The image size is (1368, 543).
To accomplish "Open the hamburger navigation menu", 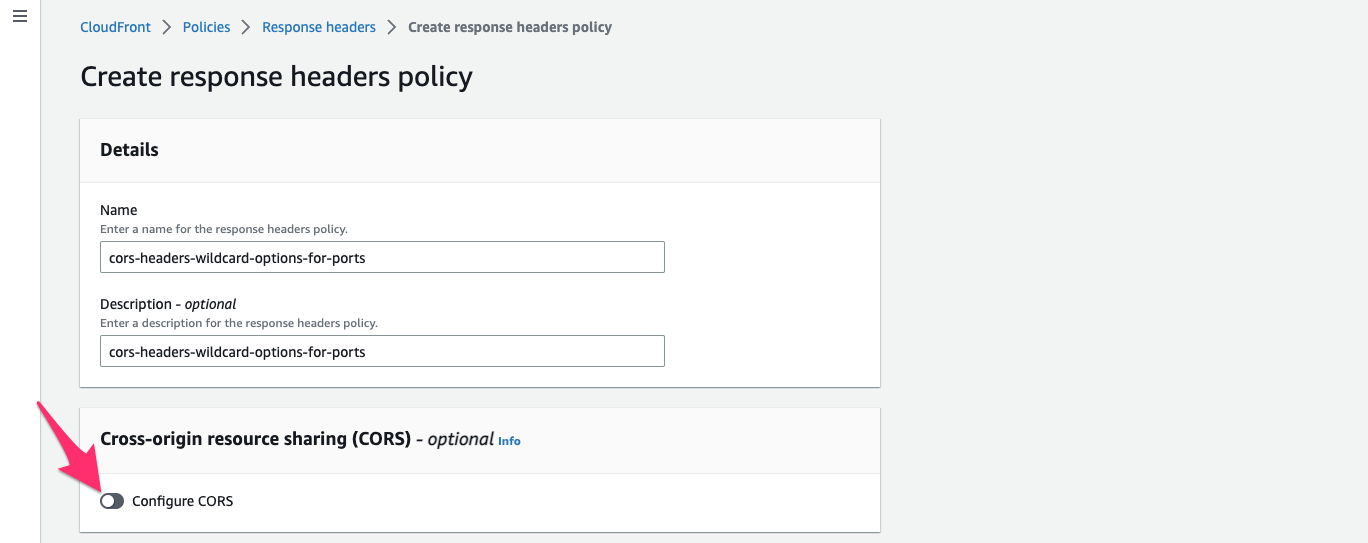I will point(19,18).
